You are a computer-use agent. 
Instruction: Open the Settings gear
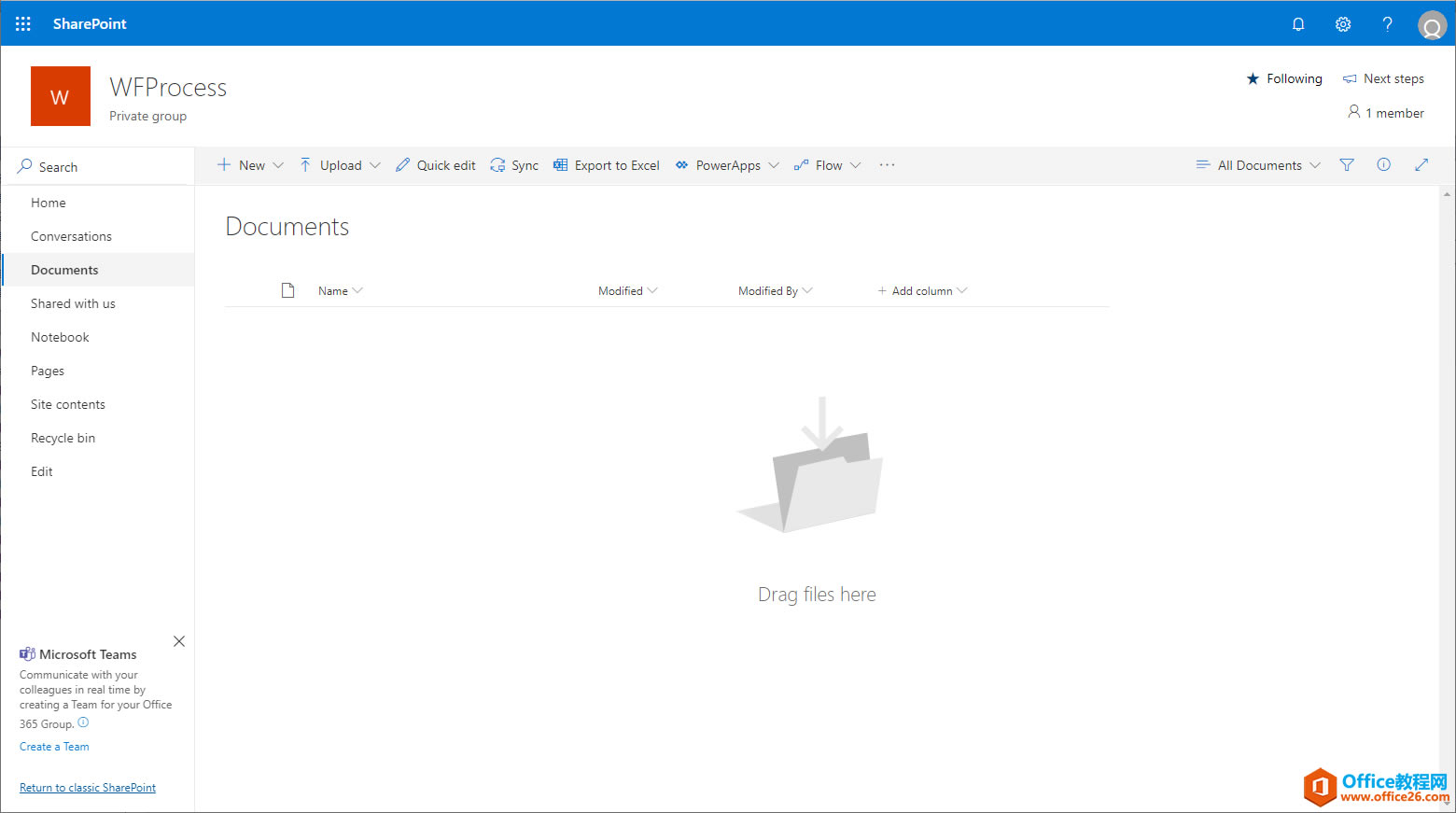click(x=1343, y=23)
